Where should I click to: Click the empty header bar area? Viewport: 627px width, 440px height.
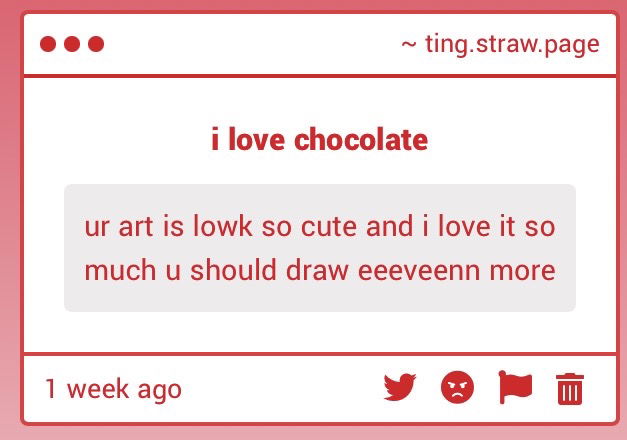(x=250, y=45)
